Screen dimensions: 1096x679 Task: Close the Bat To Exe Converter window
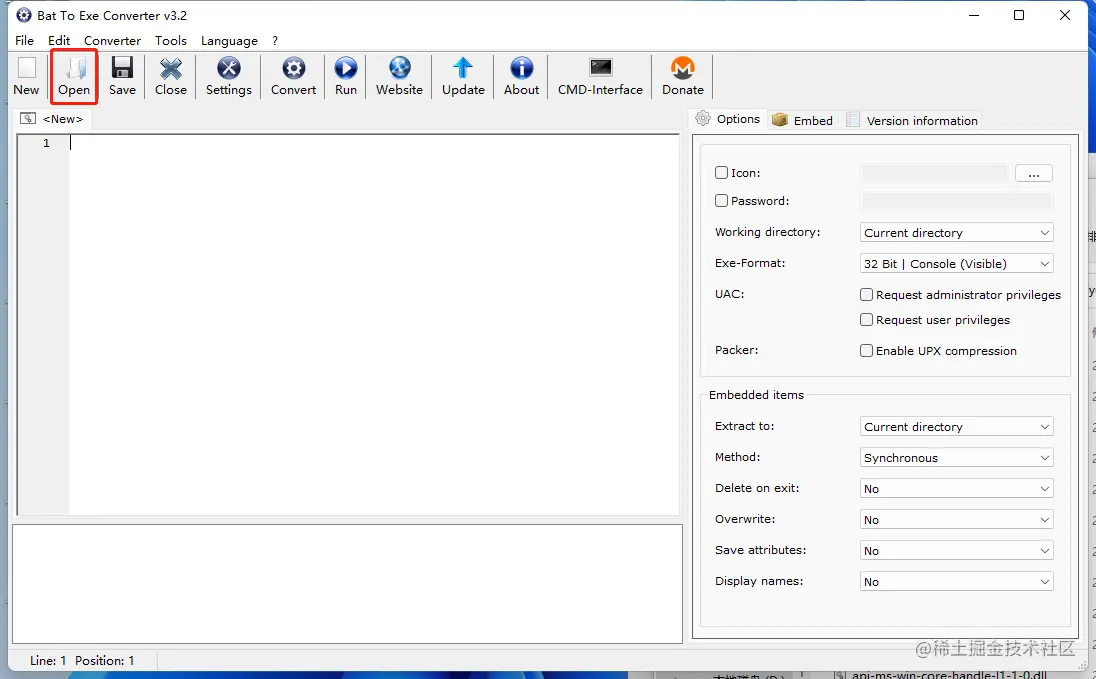(1065, 15)
